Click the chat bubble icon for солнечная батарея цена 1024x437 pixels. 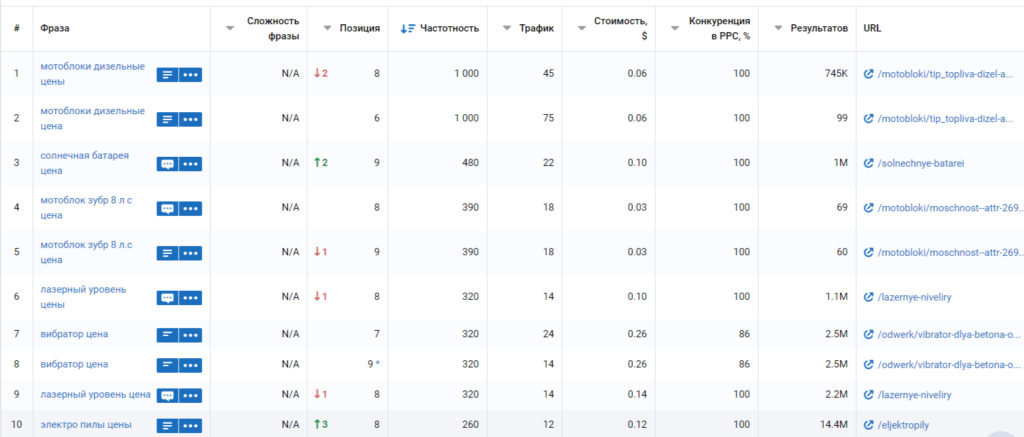[x=167, y=164]
